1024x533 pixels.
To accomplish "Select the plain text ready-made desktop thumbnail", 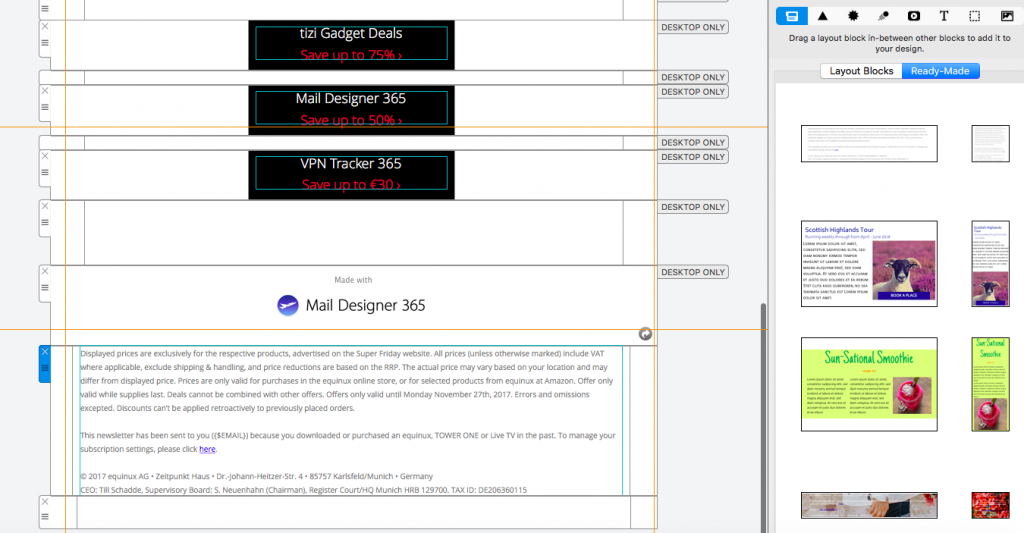I will 869,144.
